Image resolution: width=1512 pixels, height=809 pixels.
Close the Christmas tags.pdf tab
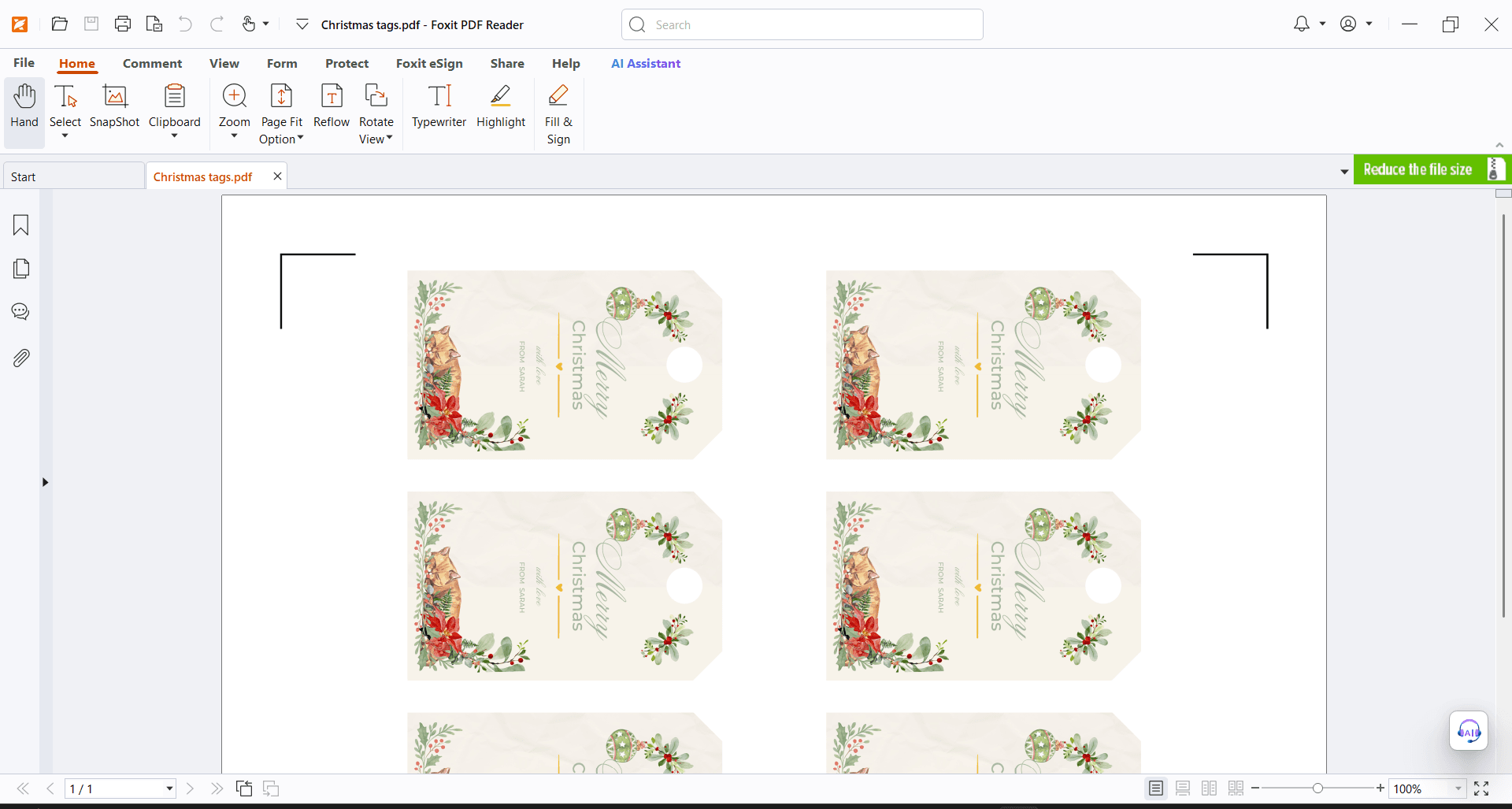pyautogui.click(x=277, y=176)
